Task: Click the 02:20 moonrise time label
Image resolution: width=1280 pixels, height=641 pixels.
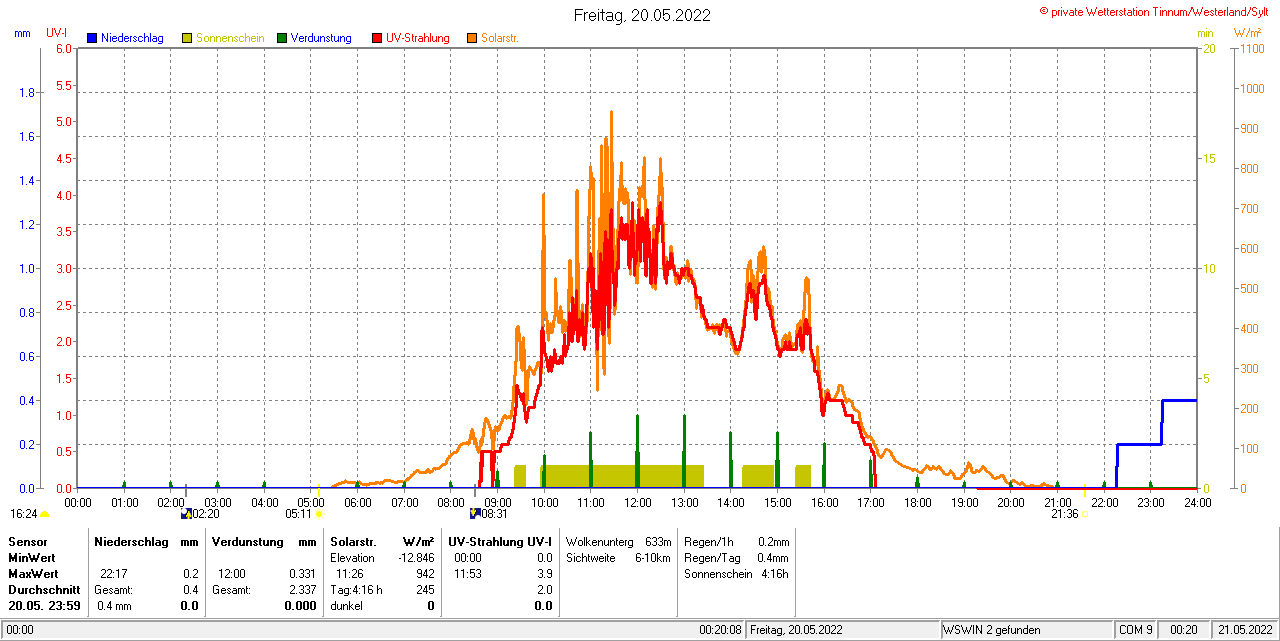Action: point(205,514)
